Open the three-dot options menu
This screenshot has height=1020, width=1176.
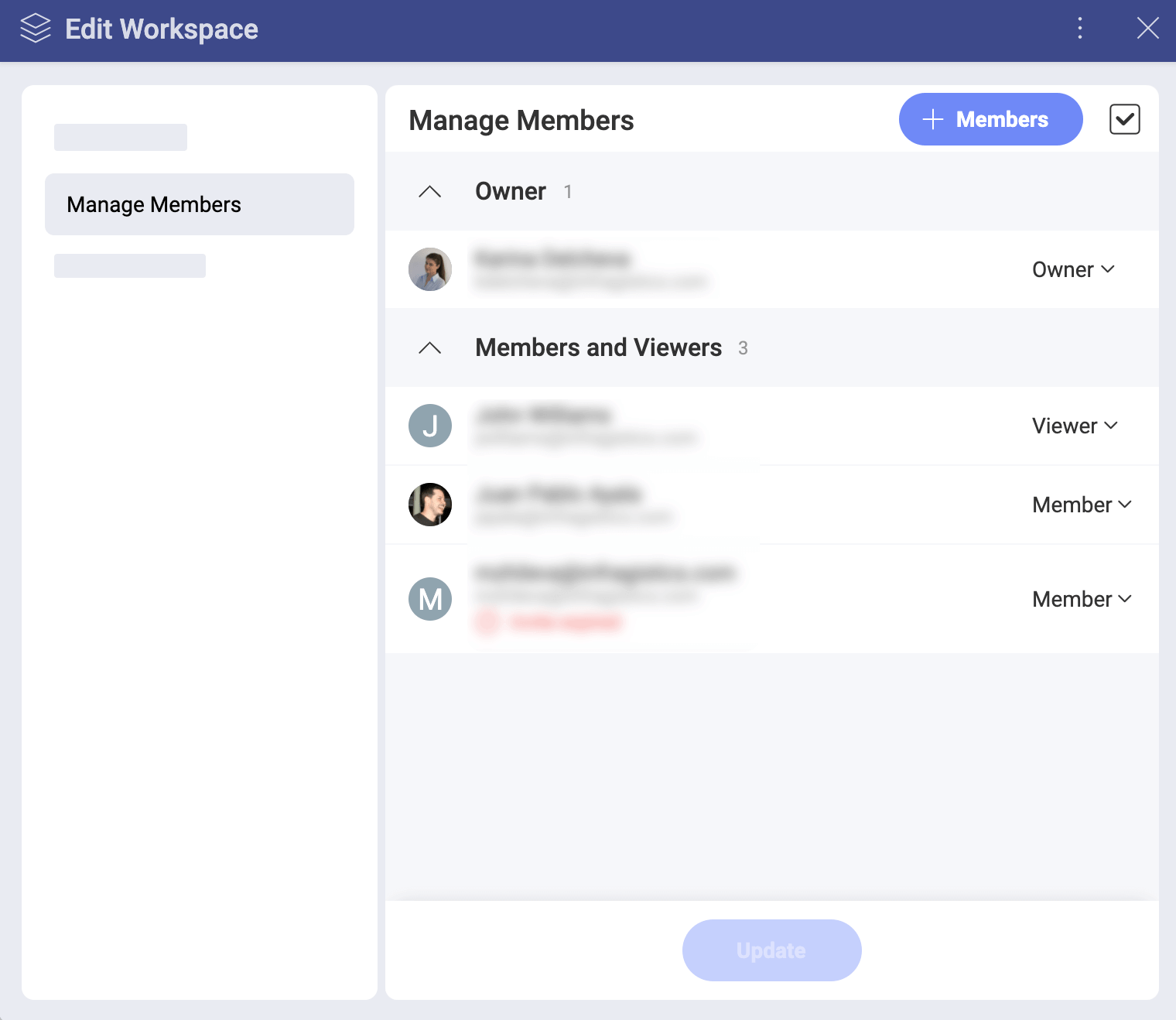point(1080,29)
